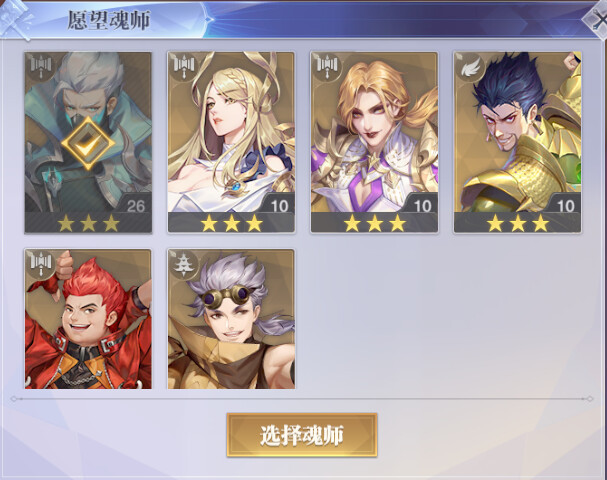Click class icon on the red-haired hero card

click(41, 264)
